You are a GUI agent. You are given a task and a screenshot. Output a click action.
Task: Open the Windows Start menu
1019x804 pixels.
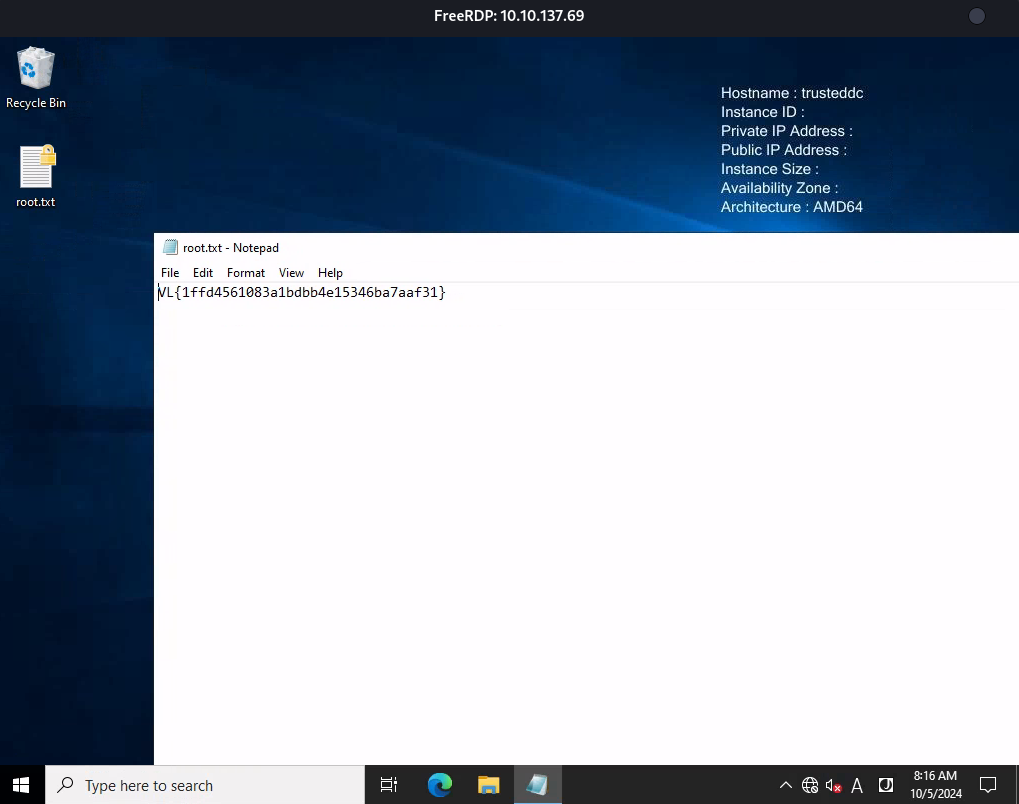click(21, 785)
